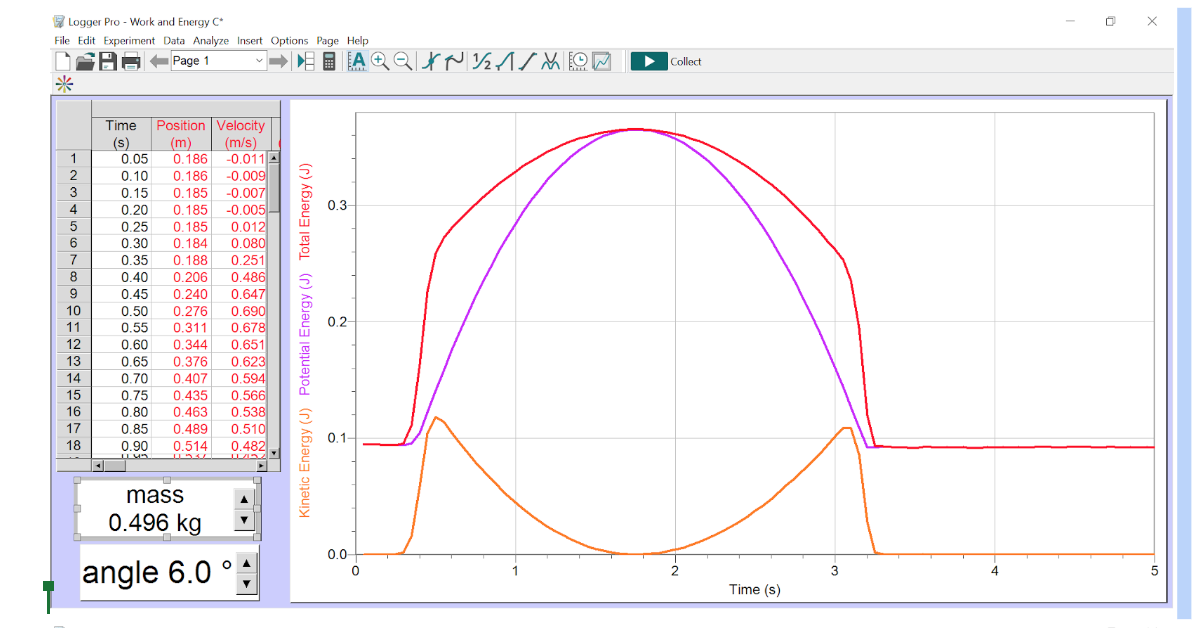Image resolution: width=1203 pixels, height=628 pixels.
Task: Click velocity value -0.011
Action: click(x=245, y=159)
